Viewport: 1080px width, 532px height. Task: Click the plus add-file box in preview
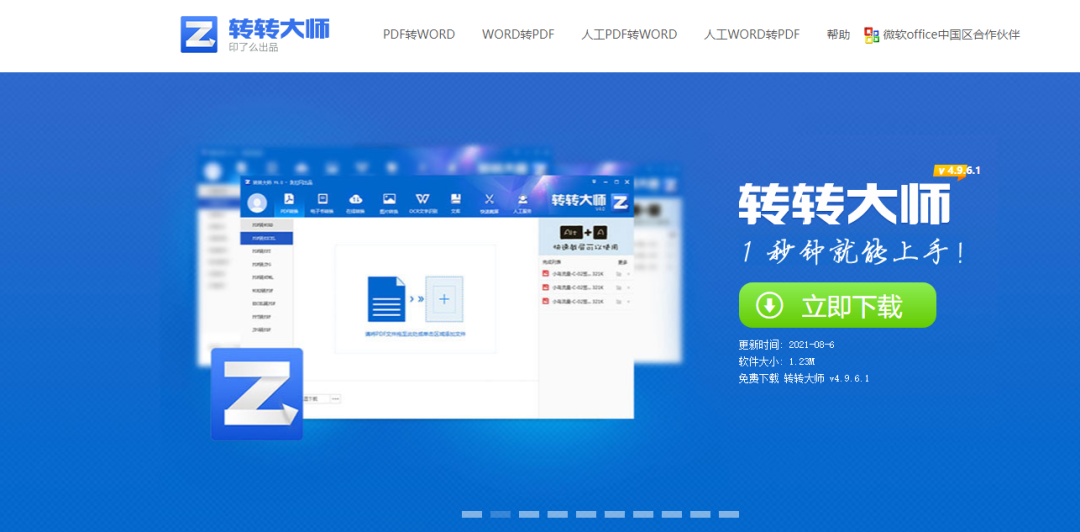444,298
